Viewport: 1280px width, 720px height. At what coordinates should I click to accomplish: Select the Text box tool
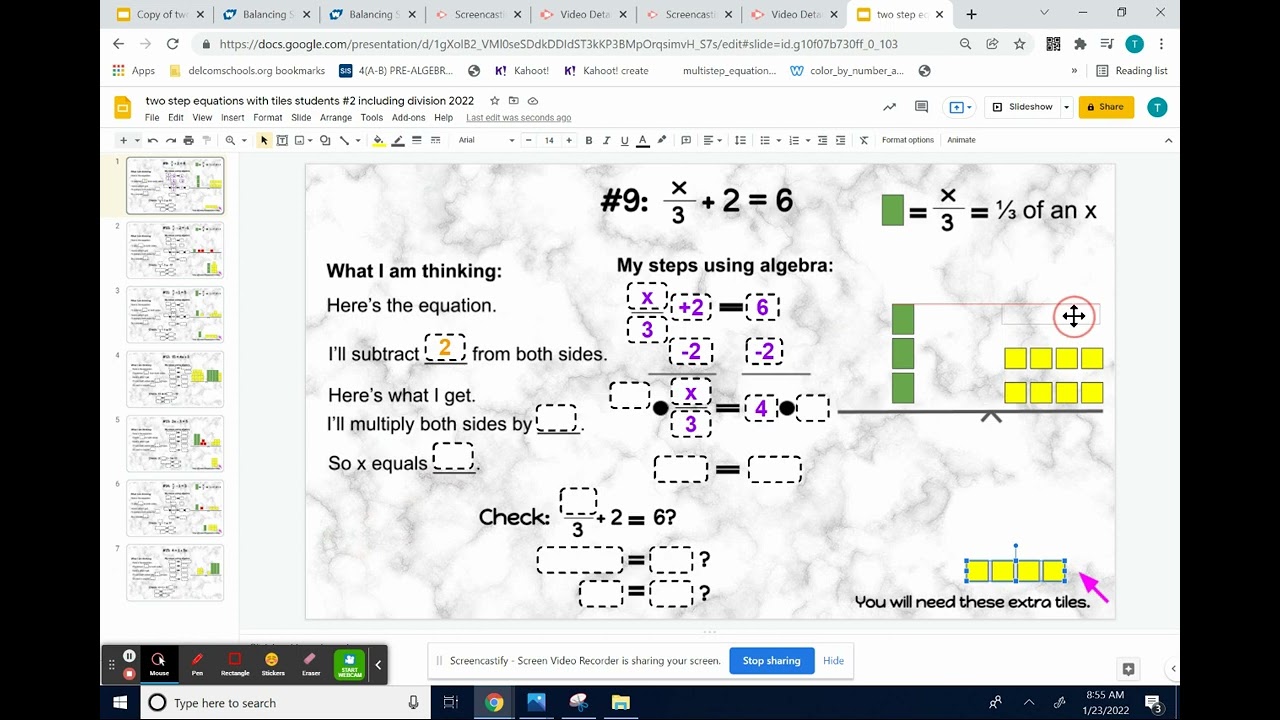[x=282, y=140]
